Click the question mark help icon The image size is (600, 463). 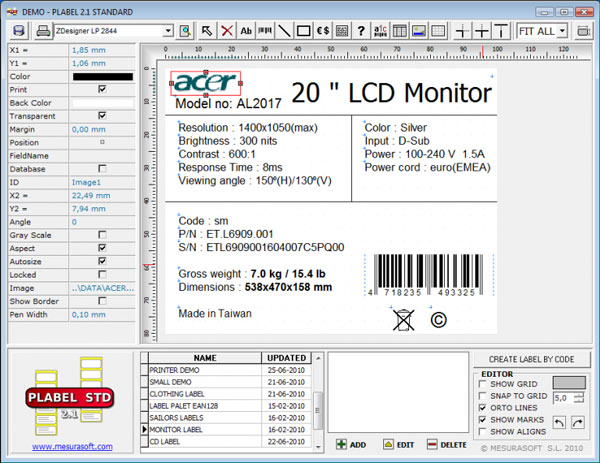click(360, 31)
